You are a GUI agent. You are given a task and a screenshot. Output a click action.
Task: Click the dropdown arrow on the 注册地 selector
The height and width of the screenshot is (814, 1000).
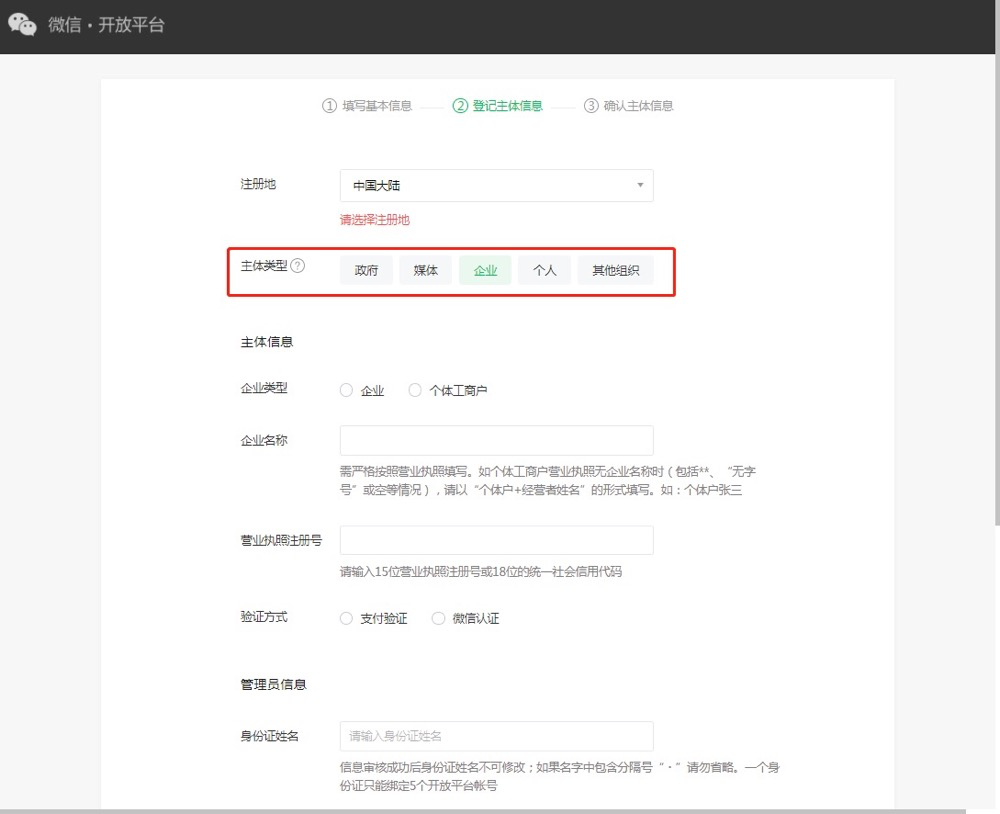639,185
